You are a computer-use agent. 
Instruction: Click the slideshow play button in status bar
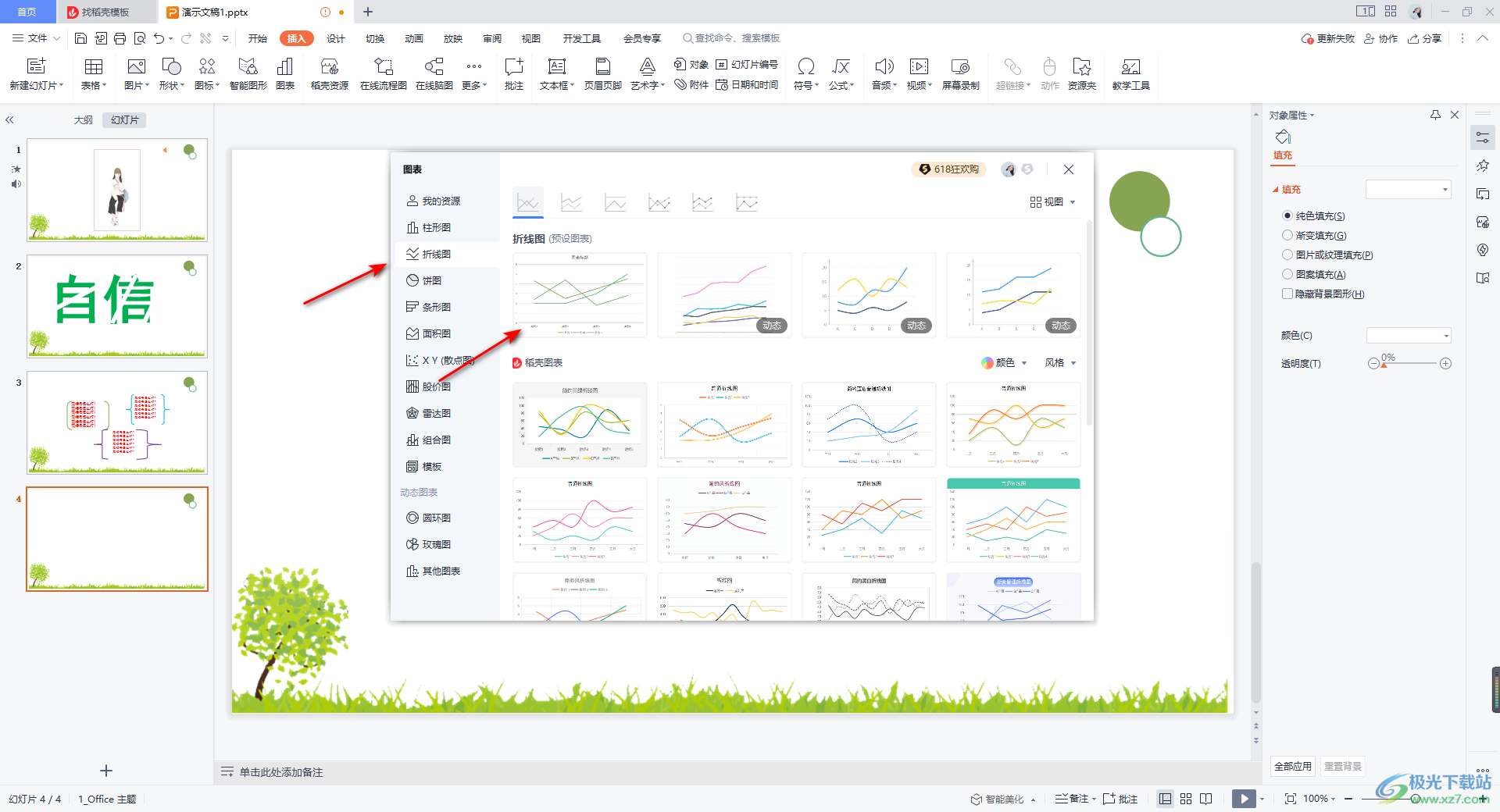point(1244,799)
